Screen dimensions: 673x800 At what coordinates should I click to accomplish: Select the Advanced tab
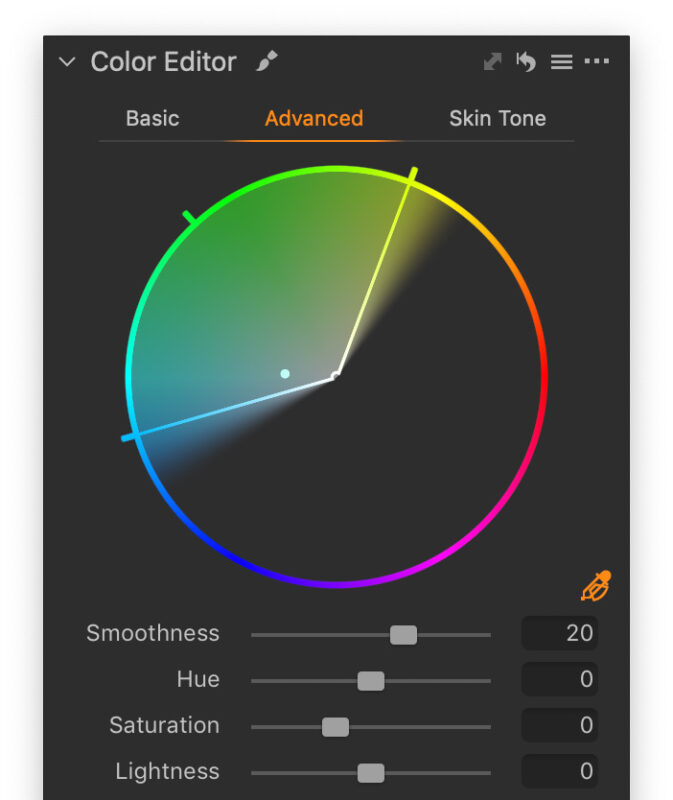pyautogui.click(x=314, y=118)
